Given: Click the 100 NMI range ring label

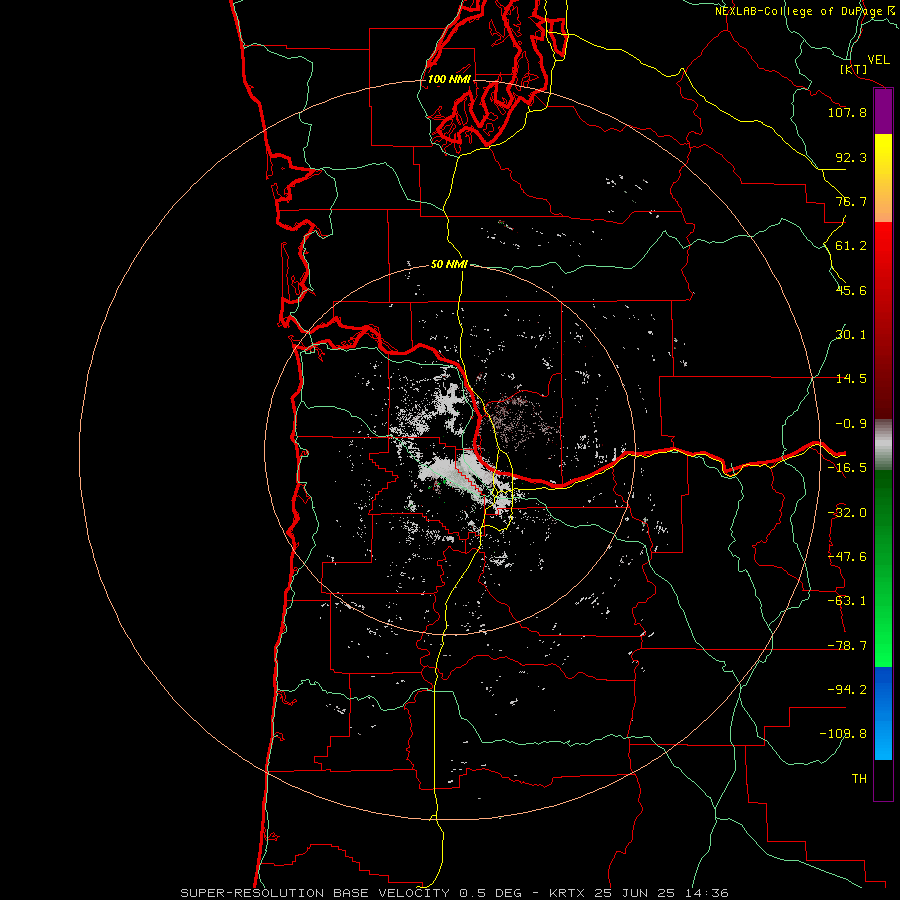Looking at the screenshot, I should click(x=449, y=79).
